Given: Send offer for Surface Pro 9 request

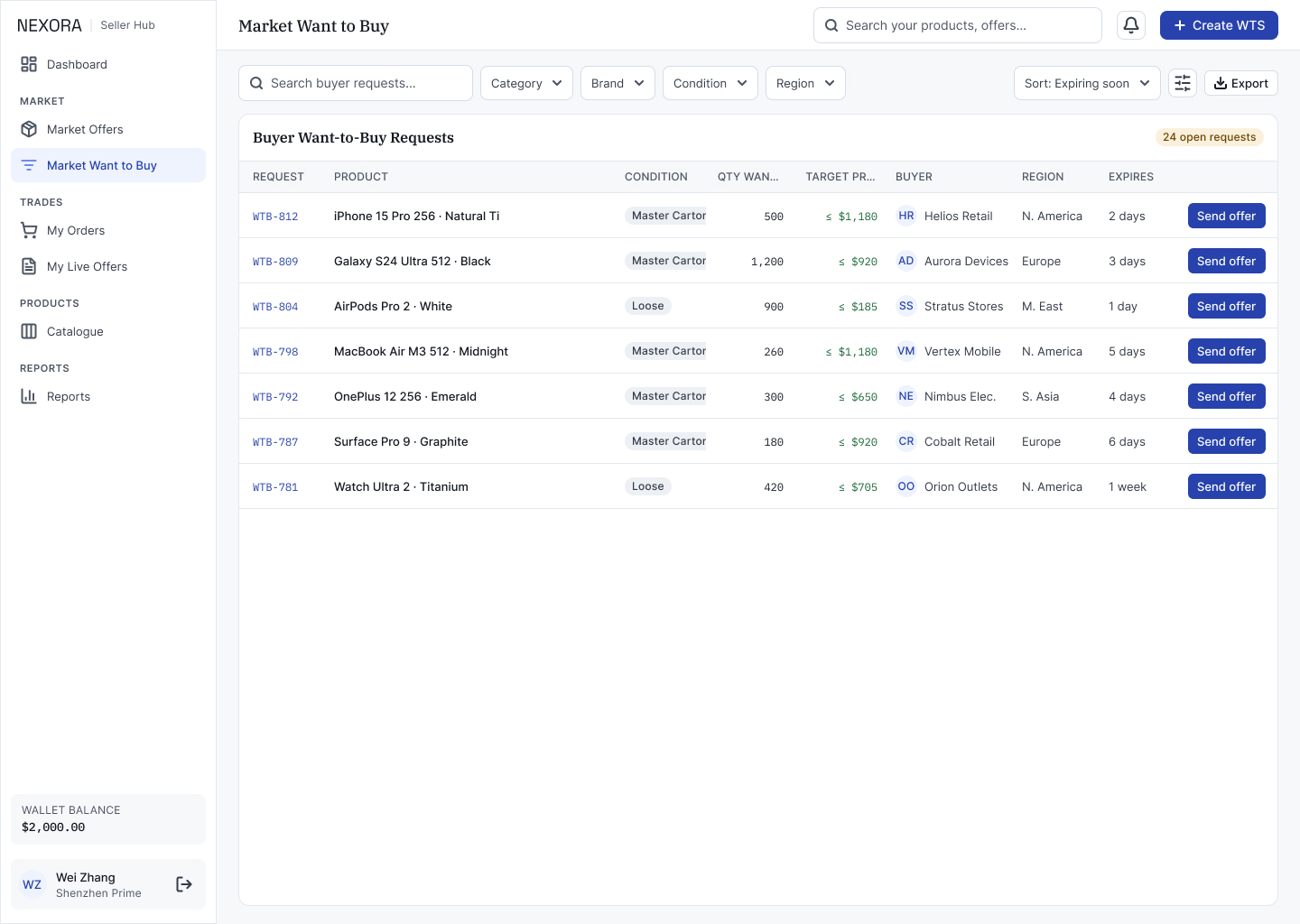Looking at the screenshot, I should coord(1226,441).
